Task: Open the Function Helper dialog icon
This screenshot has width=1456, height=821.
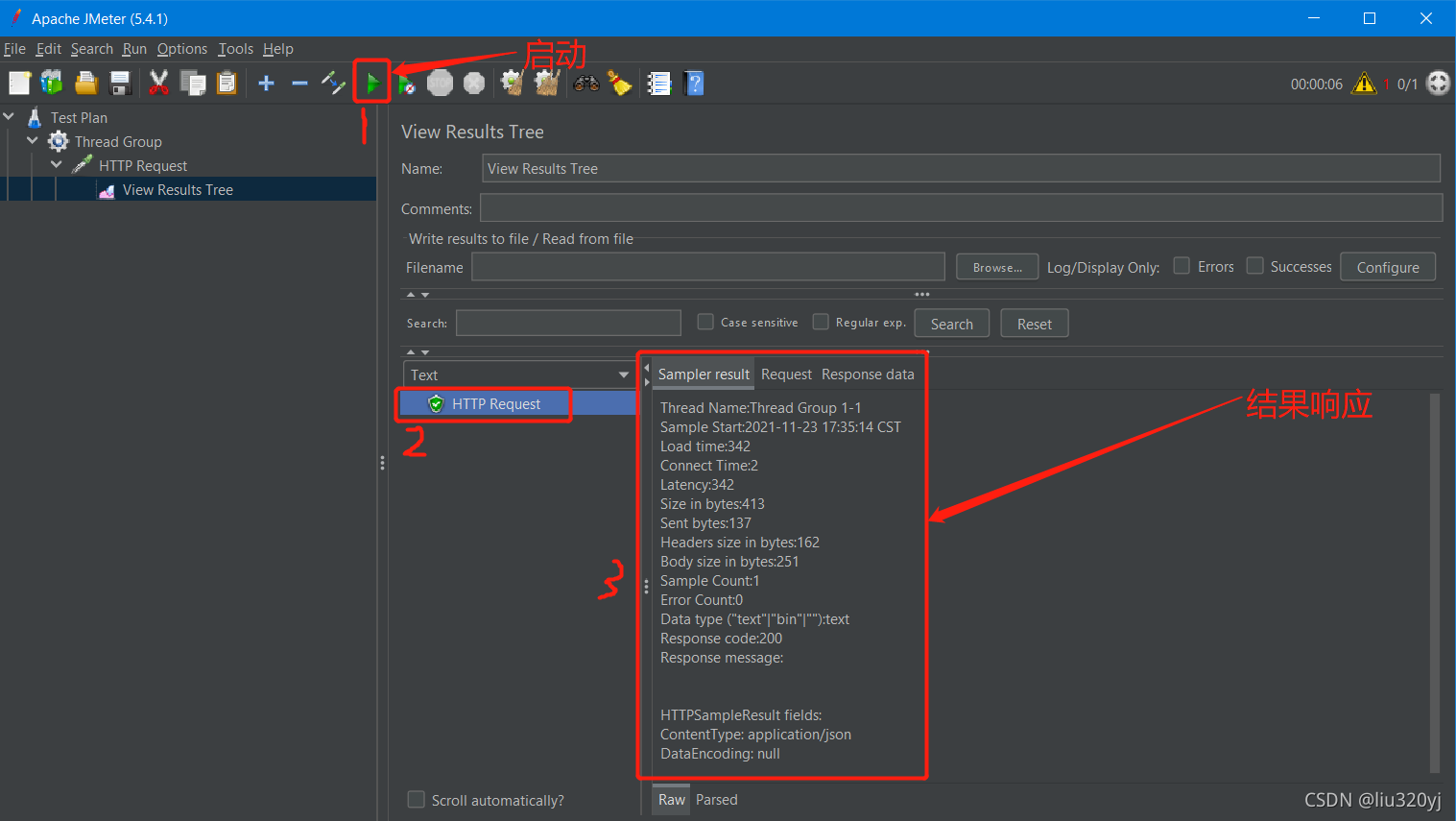Action: pyautogui.click(x=658, y=84)
